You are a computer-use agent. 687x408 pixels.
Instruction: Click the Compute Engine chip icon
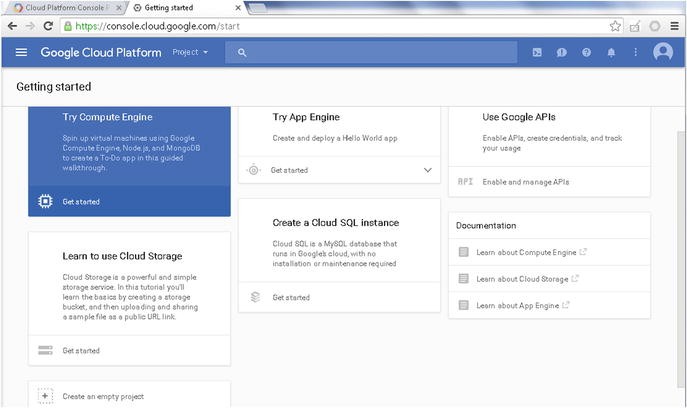coord(45,201)
